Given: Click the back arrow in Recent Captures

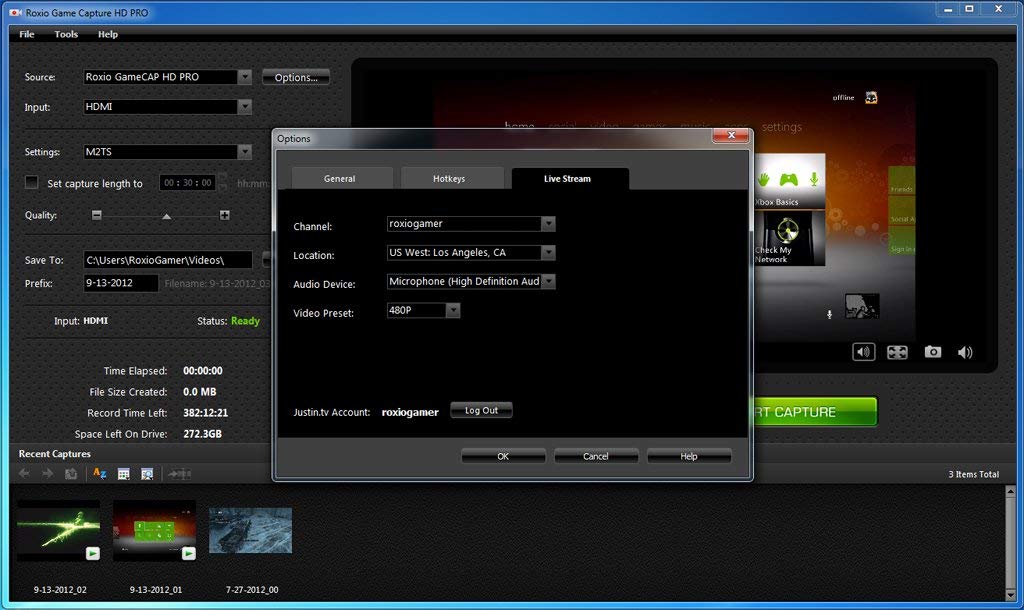Looking at the screenshot, I should 25,473.
